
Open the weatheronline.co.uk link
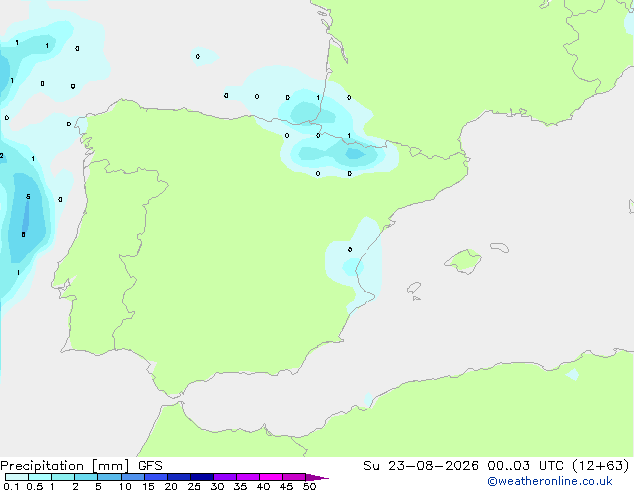click(x=550, y=481)
